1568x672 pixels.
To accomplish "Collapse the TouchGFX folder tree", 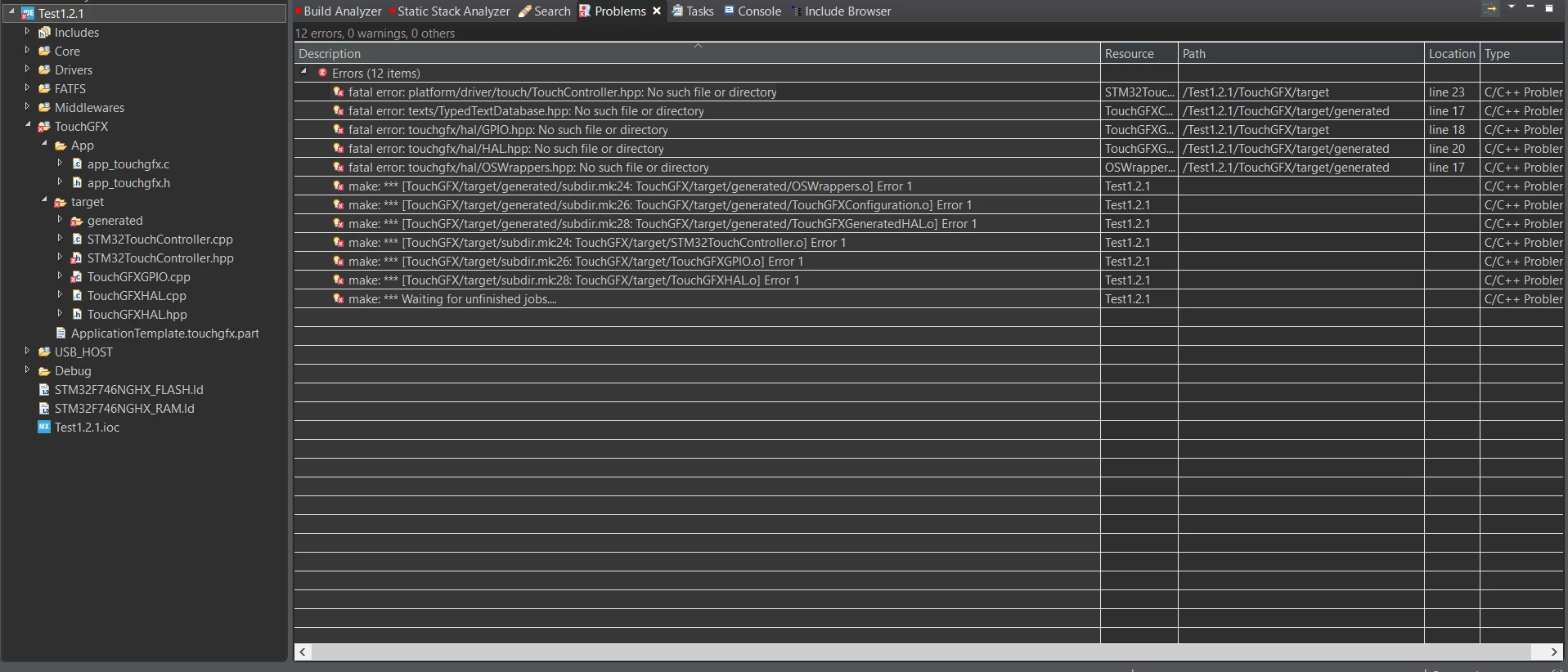I will click(27, 125).
